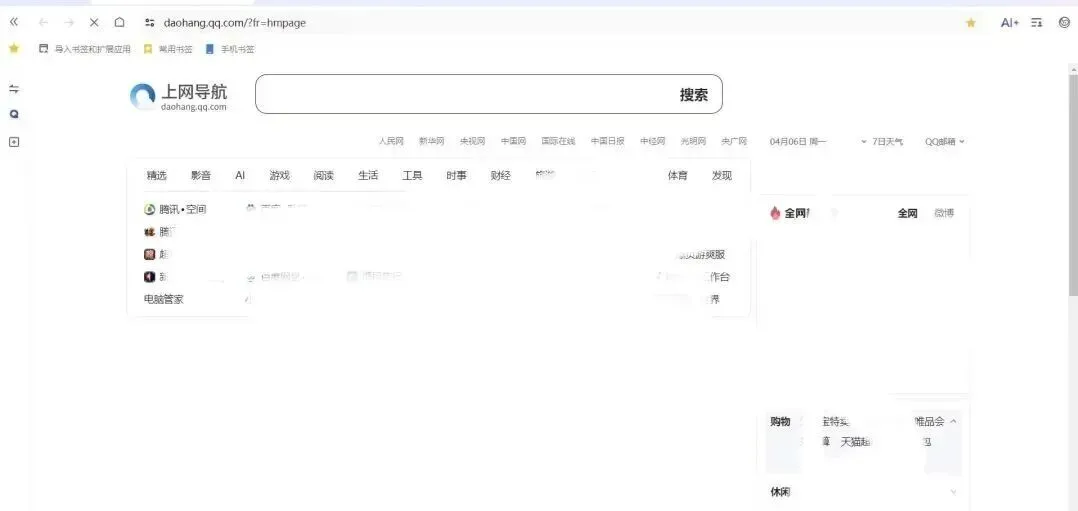Viewport: 1078px width, 511px height.
Task: Expand the 休闲 section chevron
Action: [x=953, y=492]
